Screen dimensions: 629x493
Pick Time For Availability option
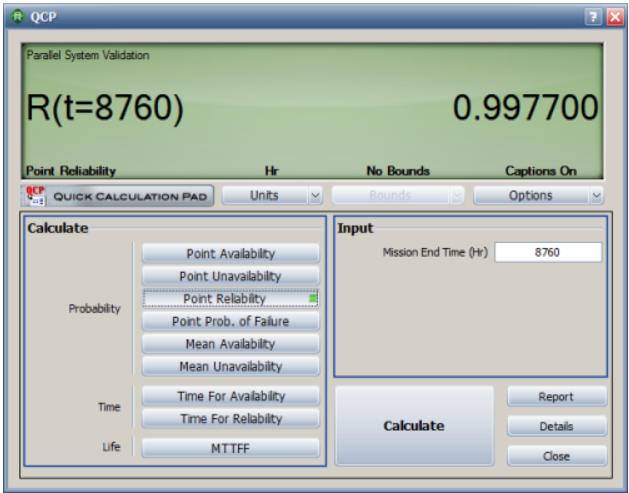tap(231, 396)
